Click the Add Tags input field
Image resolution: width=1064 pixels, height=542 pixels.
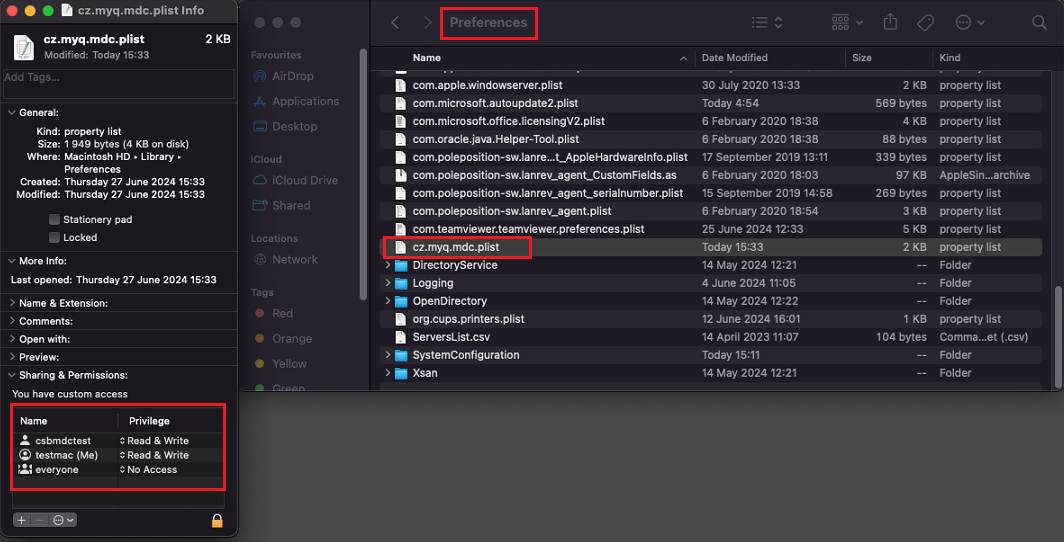tap(118, 77)
